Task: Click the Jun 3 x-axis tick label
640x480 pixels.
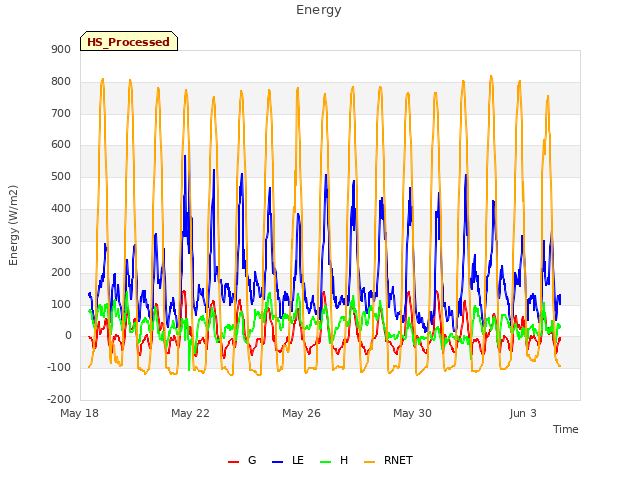Action: [x=523, y=413]
